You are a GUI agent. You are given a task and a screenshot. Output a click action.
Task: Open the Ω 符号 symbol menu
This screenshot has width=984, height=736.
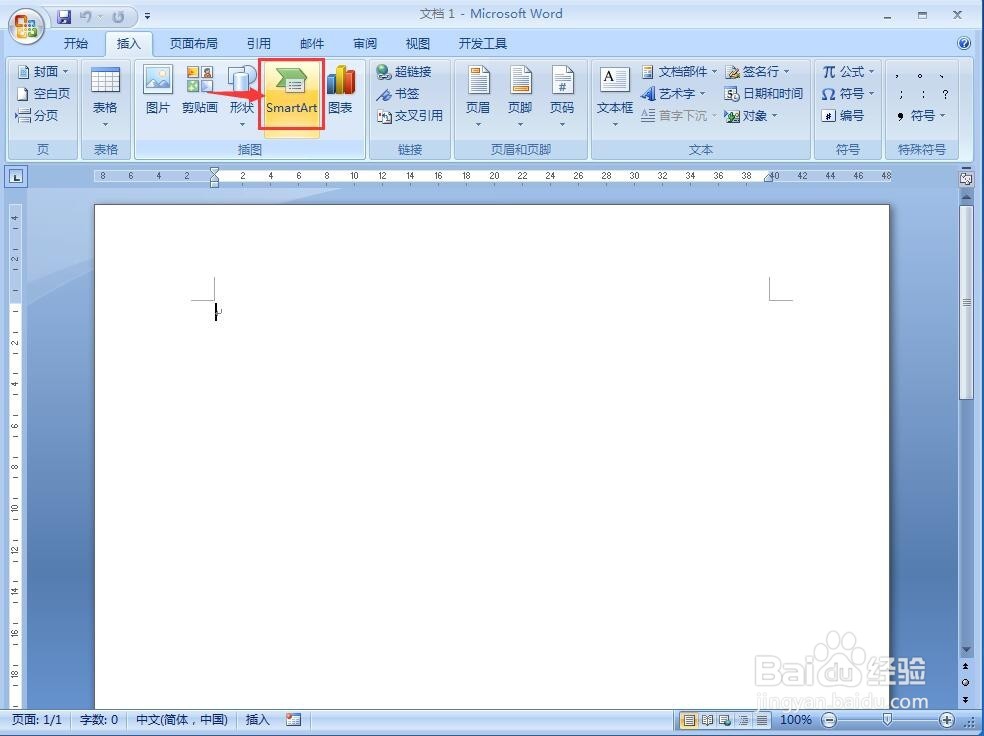coord(848,93)
